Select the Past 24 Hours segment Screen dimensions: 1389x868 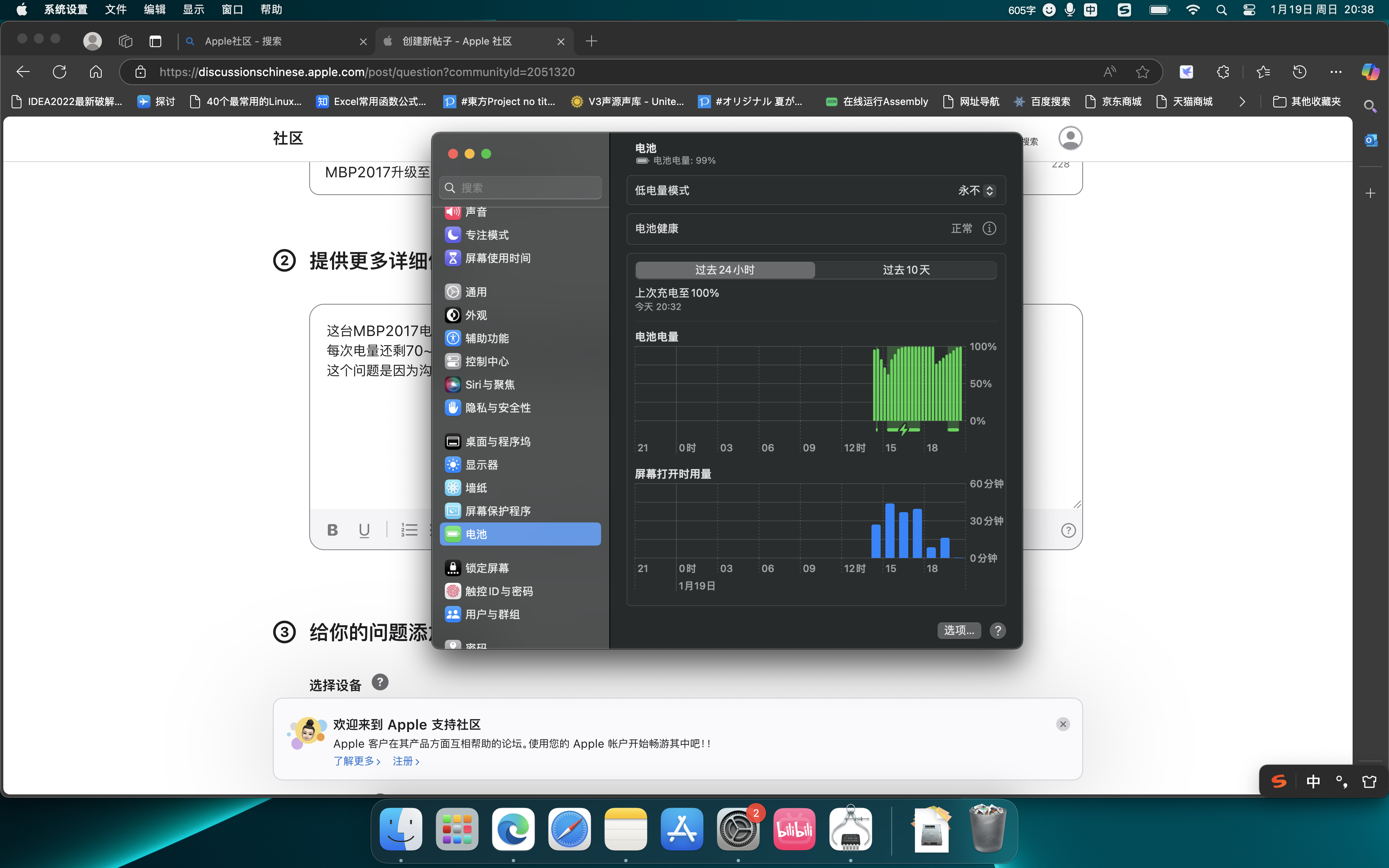pyautogui.click(x=725, y=270)
